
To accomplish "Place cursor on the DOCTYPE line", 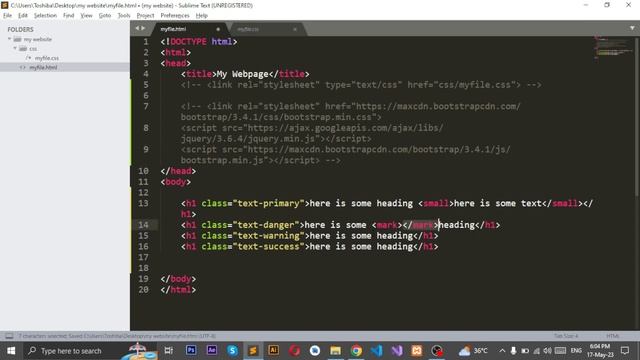I will [199, 42].
